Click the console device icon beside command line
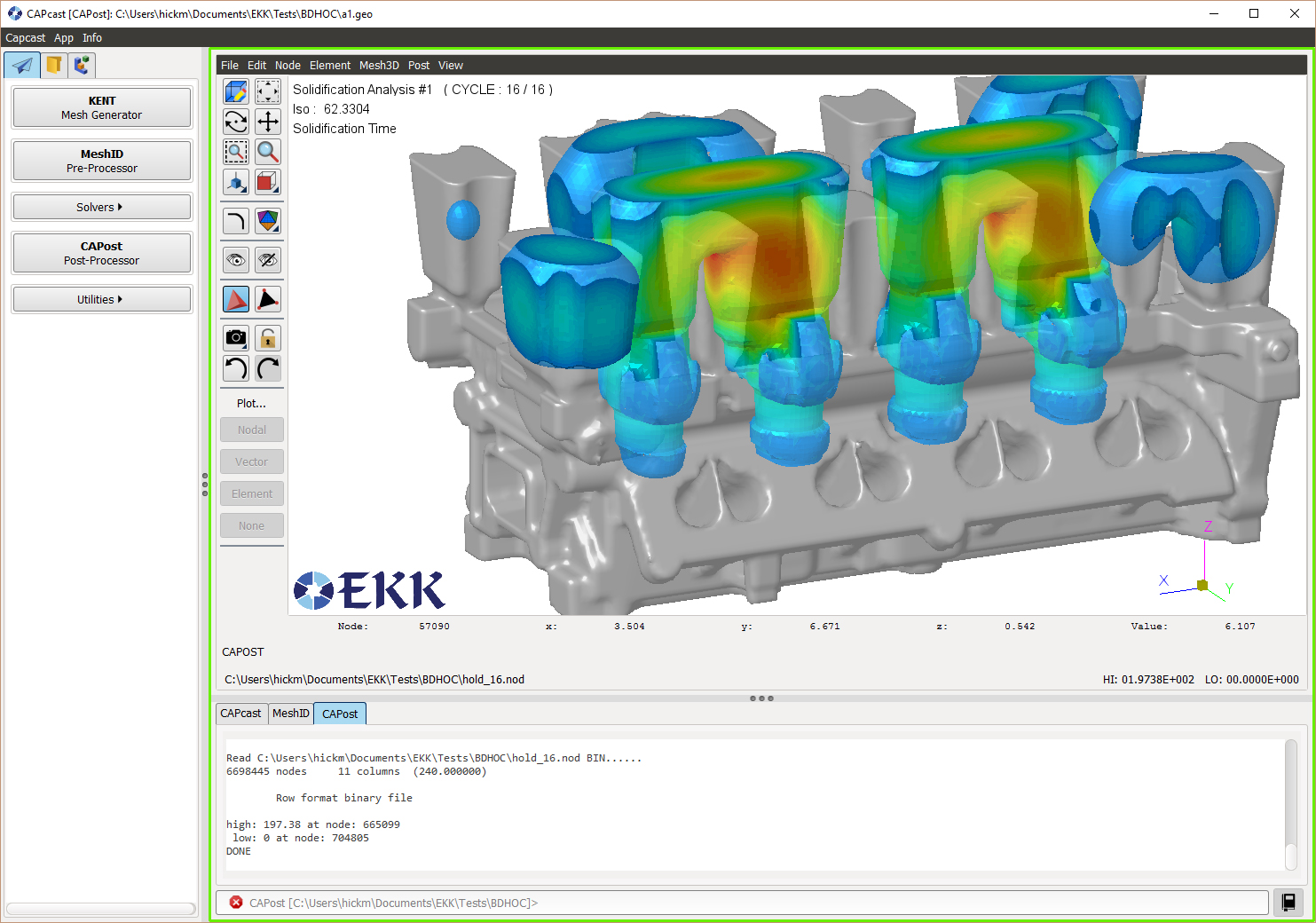This screenshot has width=1316, height=923. tap(1288, 903)
